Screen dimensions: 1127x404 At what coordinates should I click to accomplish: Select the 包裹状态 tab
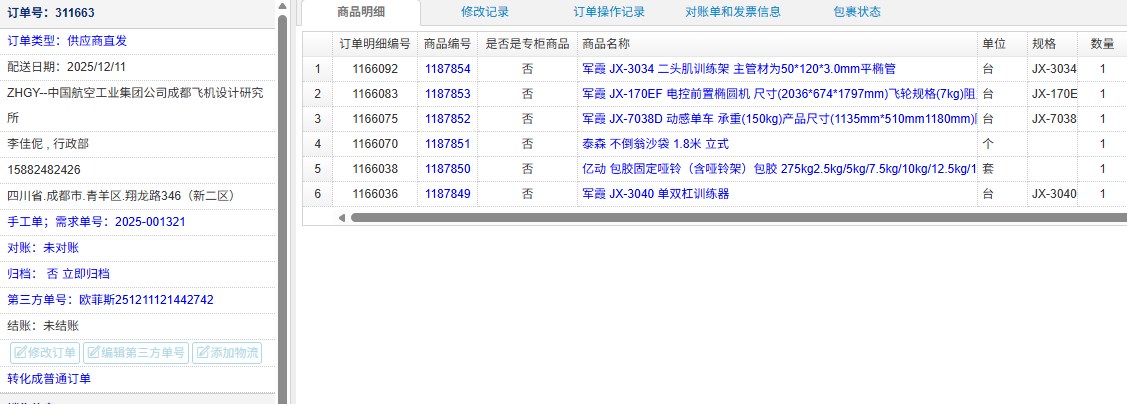[857, 12]
